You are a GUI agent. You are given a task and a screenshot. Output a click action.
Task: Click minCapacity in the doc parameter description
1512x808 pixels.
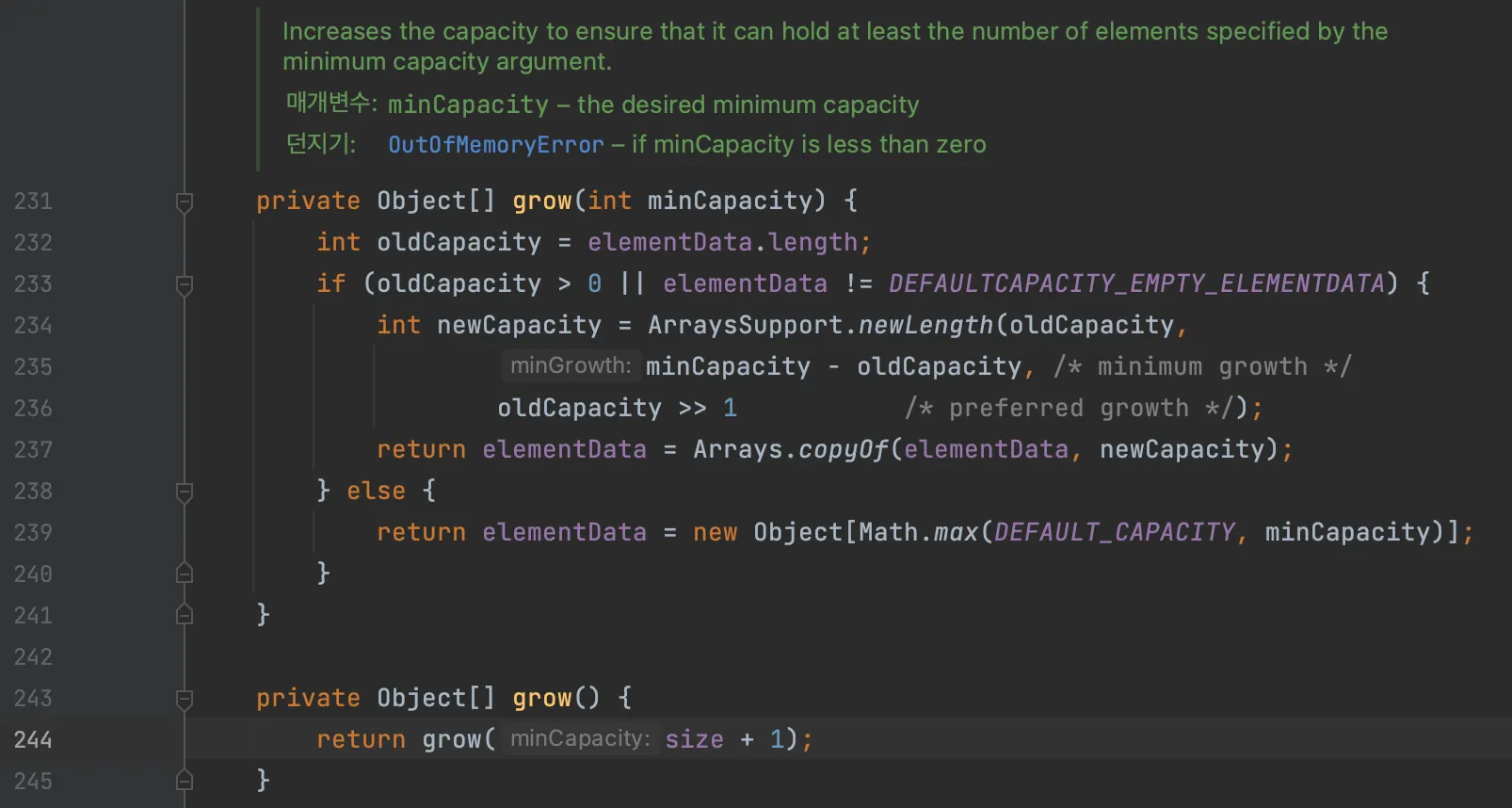tap(468, 105)
